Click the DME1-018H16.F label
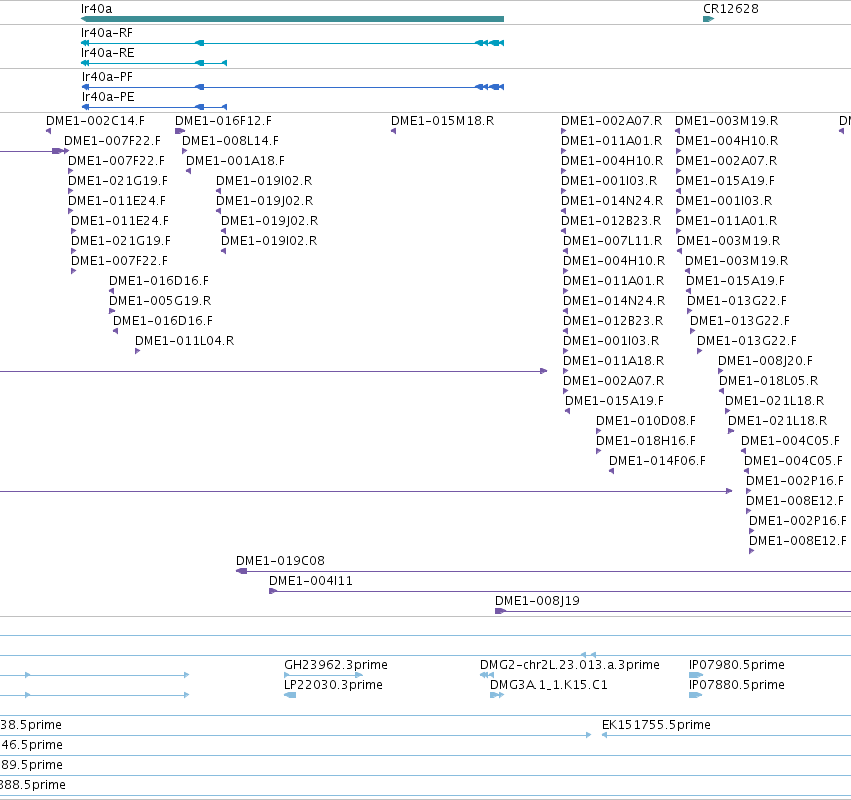Screen dimensions: 851x800 click(x=645, y=441)
